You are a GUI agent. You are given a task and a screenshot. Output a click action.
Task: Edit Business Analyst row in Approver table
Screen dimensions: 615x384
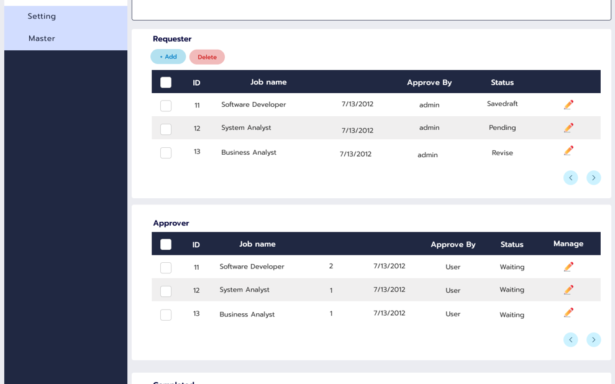568,313
